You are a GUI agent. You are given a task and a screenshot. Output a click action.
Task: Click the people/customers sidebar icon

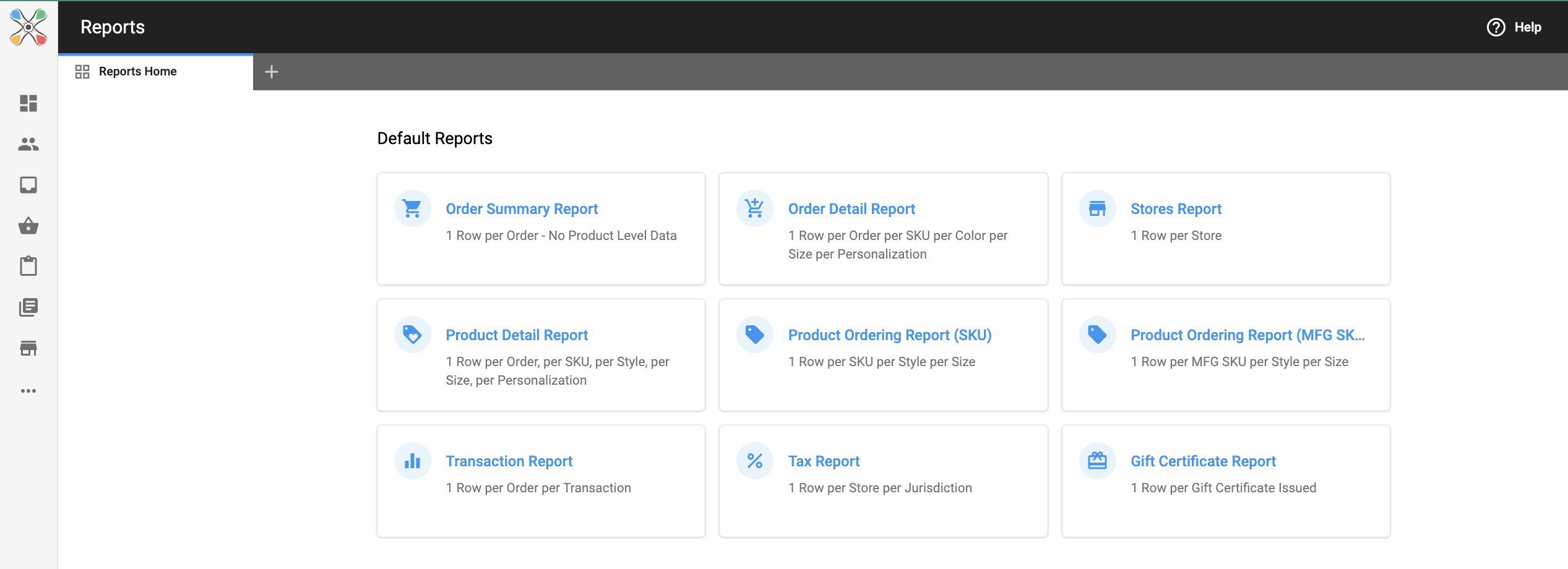(28, 144)
